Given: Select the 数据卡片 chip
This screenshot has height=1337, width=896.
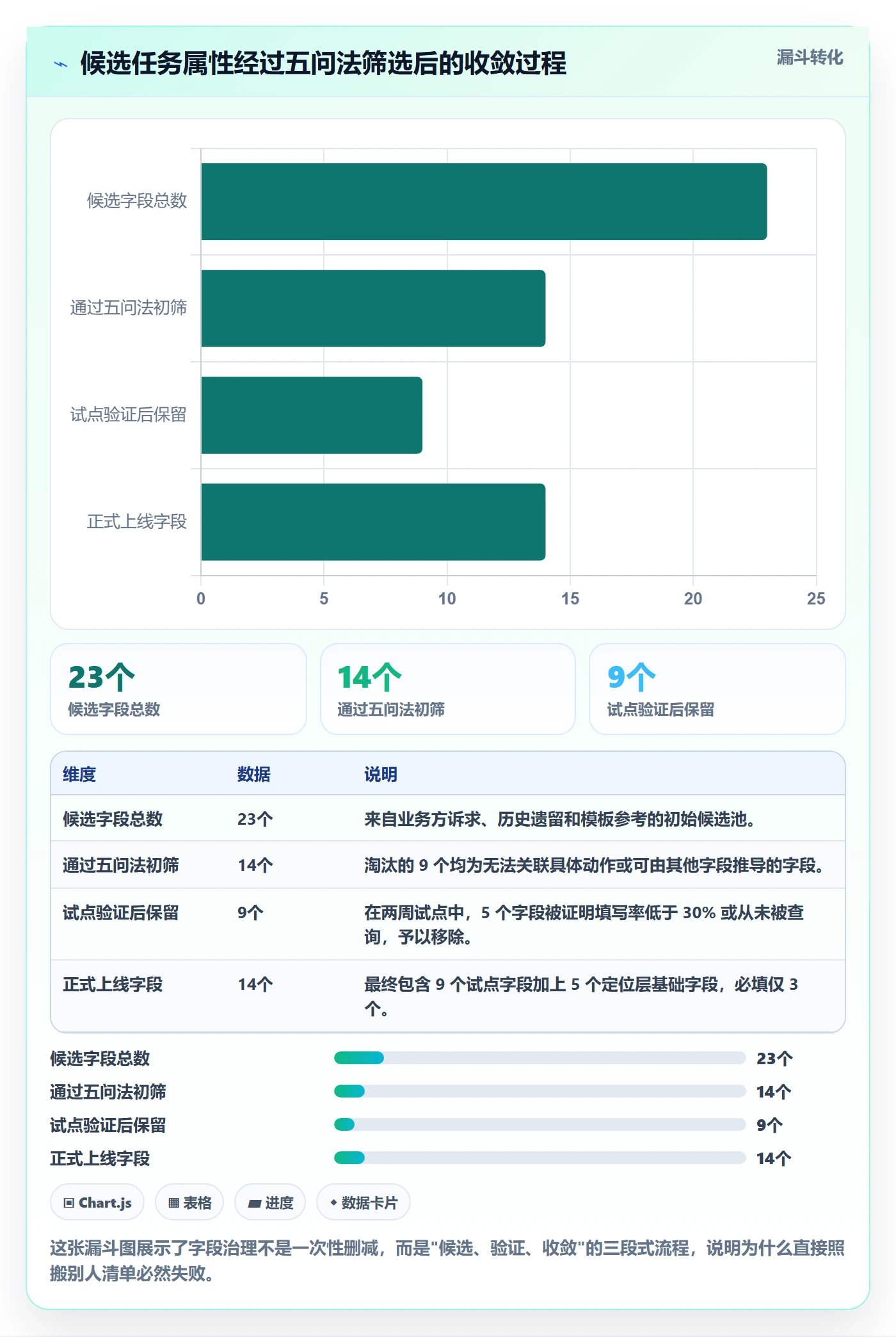Looking at the screenshot, I should coord(364,1203).
